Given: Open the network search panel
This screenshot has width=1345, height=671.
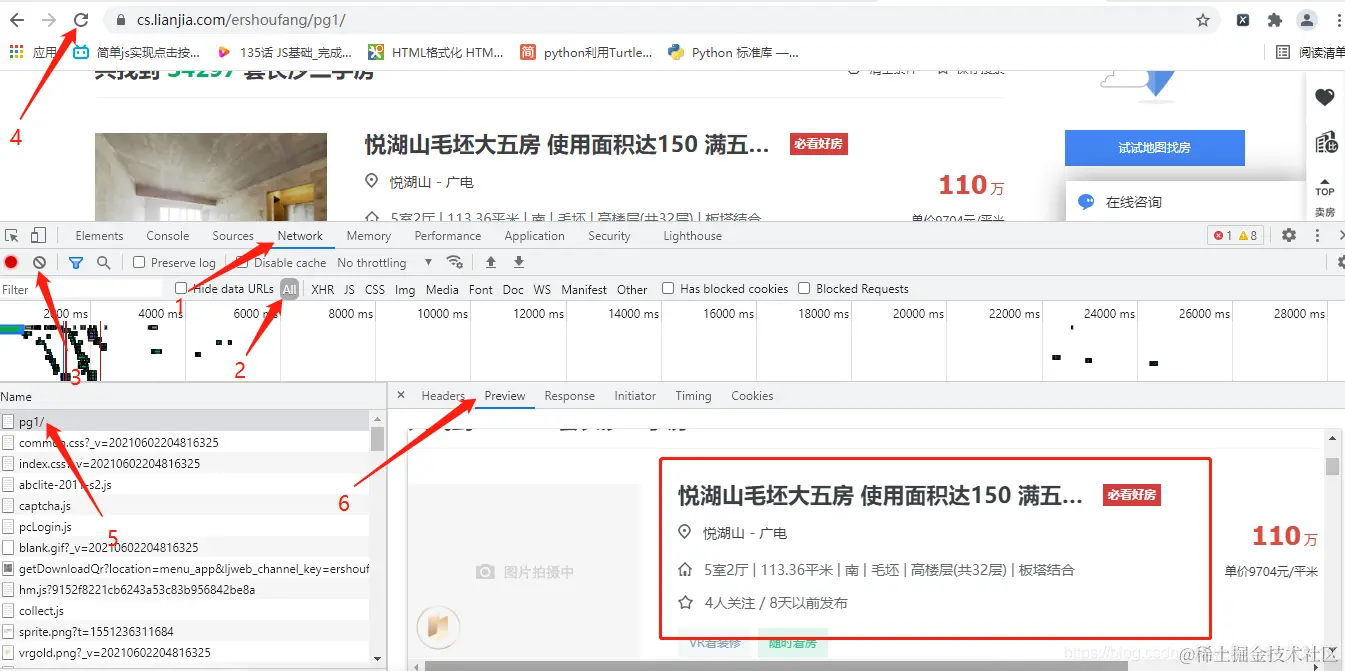Looking at the screenshot, I should tap(103, 262).
